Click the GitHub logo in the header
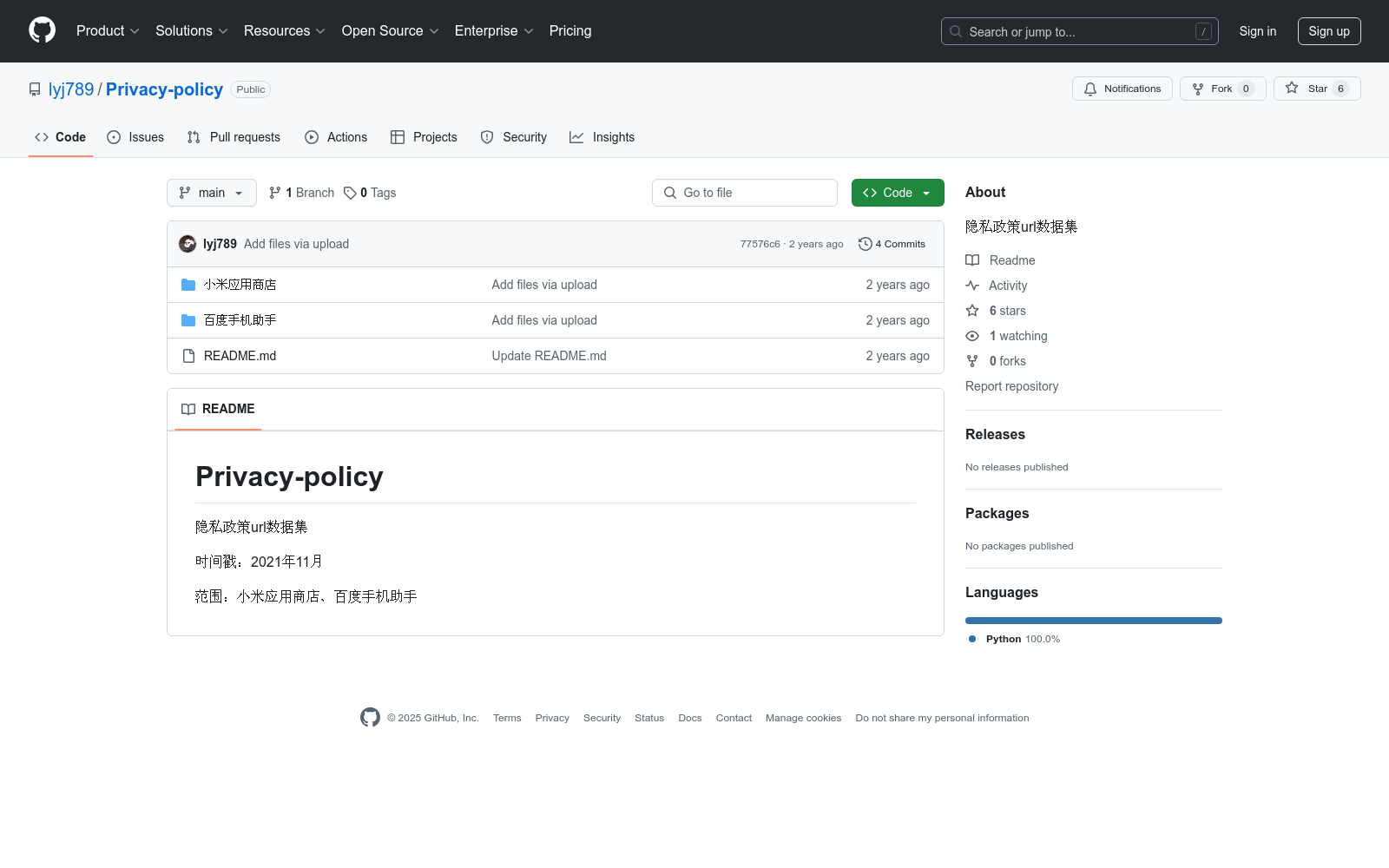Viewport: 1389px width, 868px height. [42, 30]
